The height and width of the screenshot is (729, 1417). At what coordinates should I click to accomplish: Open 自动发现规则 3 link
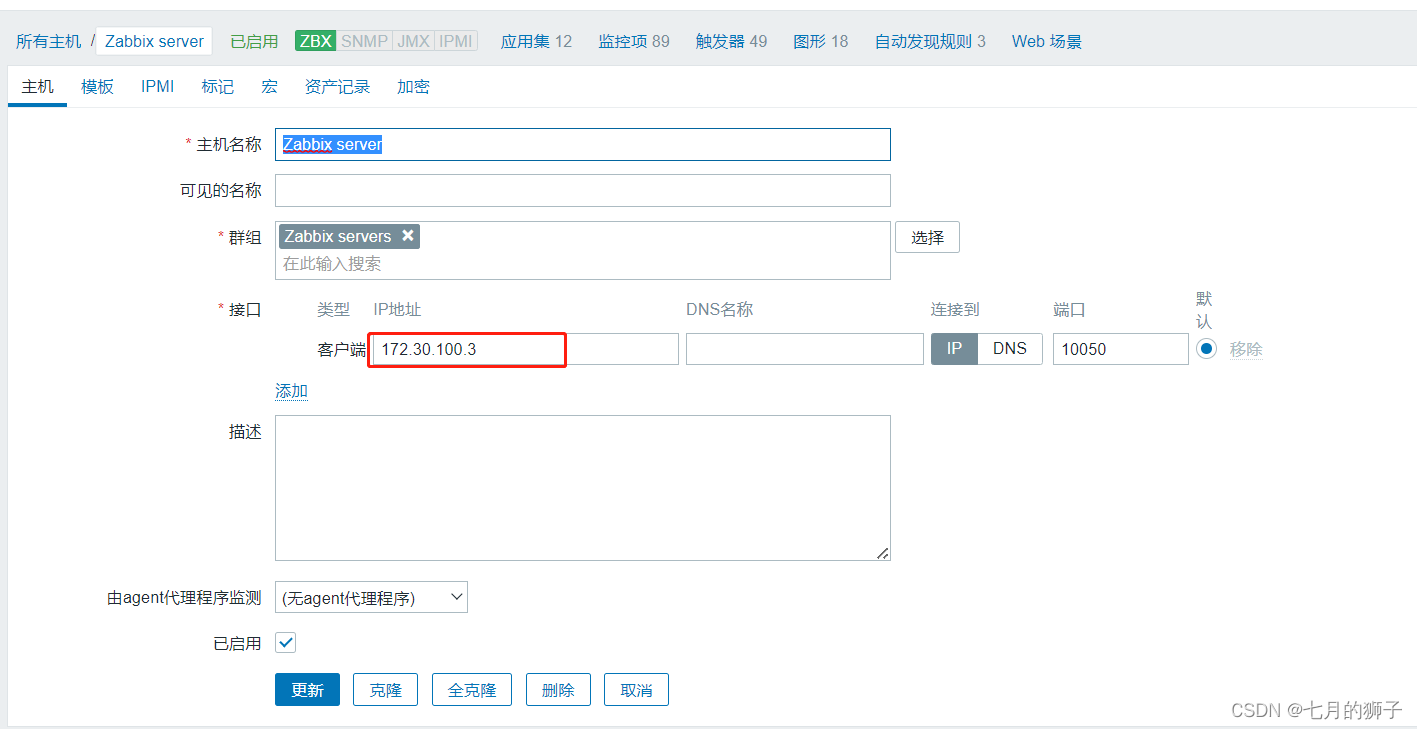pos(930,41)
